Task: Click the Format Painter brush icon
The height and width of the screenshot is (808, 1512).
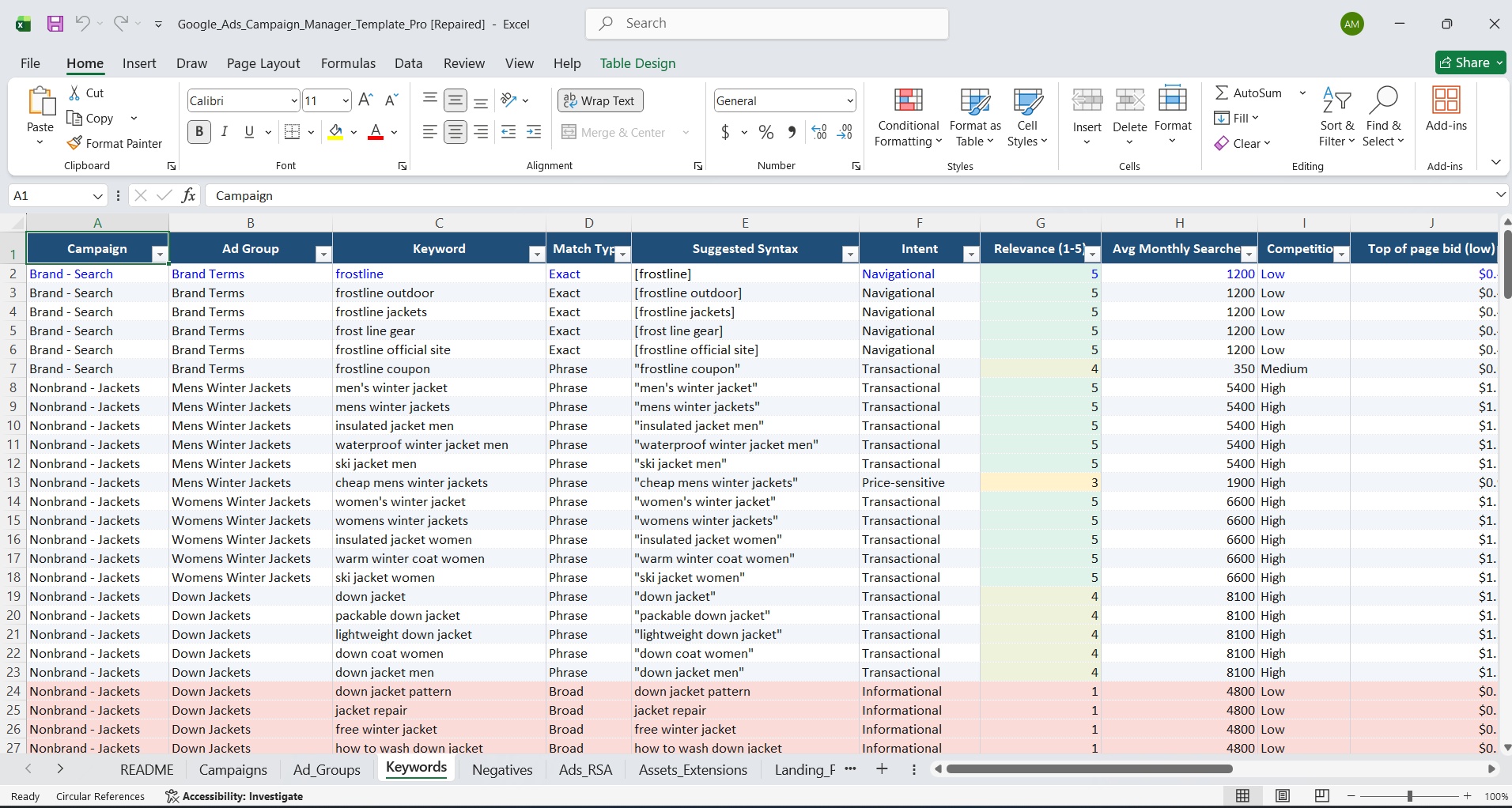Action: tap(75, 143)
